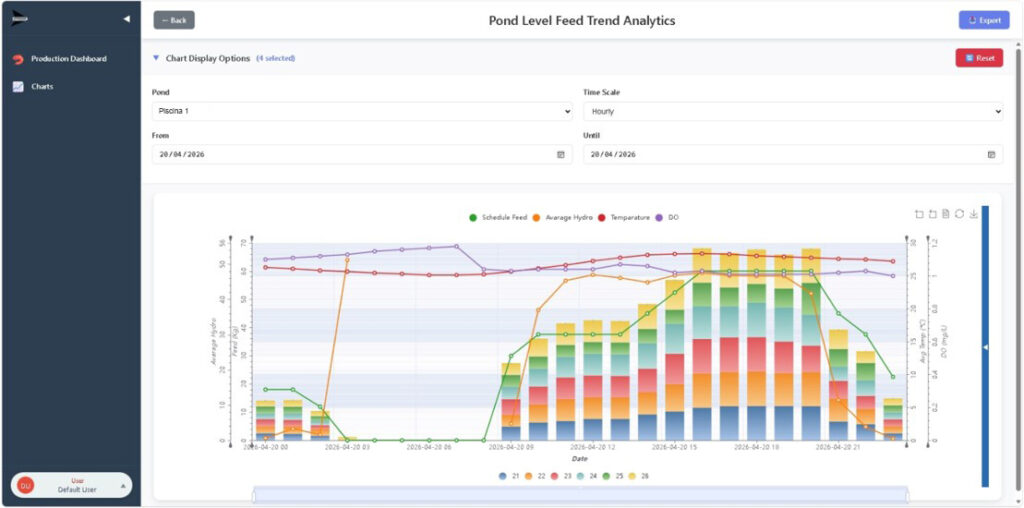Open Charts from the sidebar
The height and width of the screenshot is (508, 1024).
pos(42,87)
